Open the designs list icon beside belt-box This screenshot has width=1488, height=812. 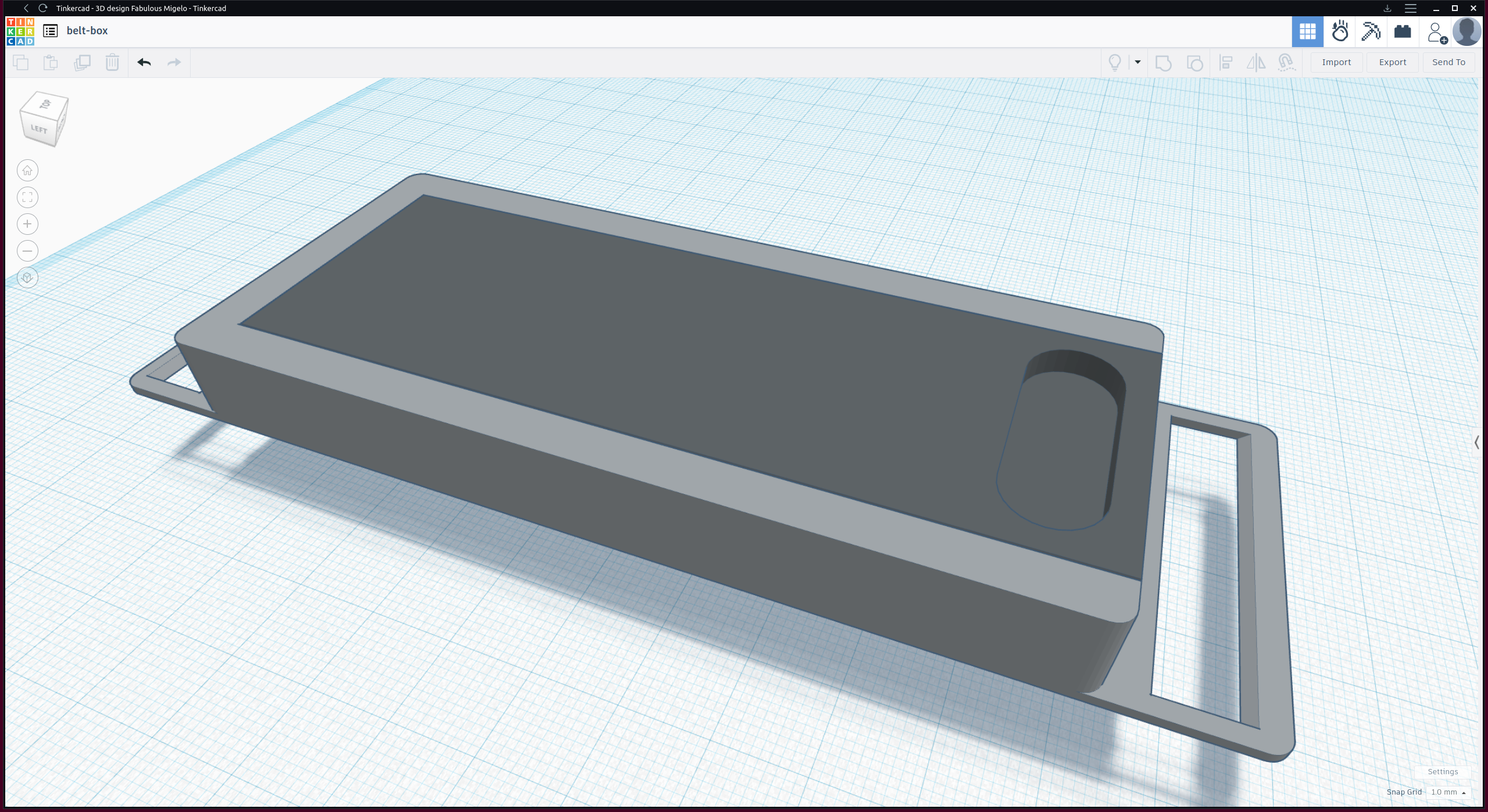click(51, 31)
